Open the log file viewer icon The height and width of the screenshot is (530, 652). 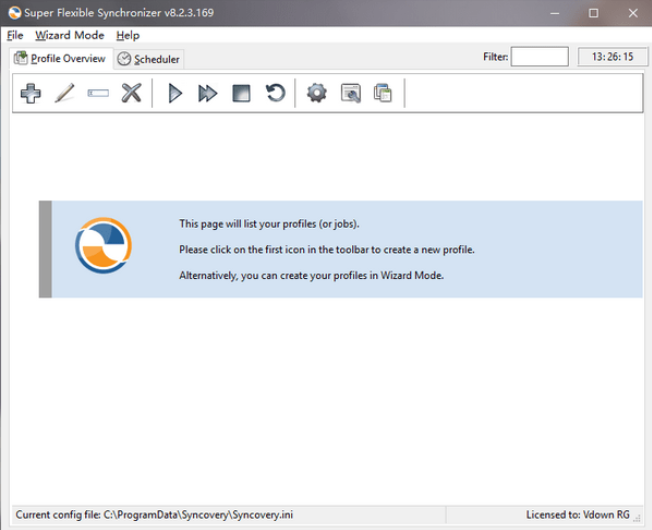(x=351, y=93)
